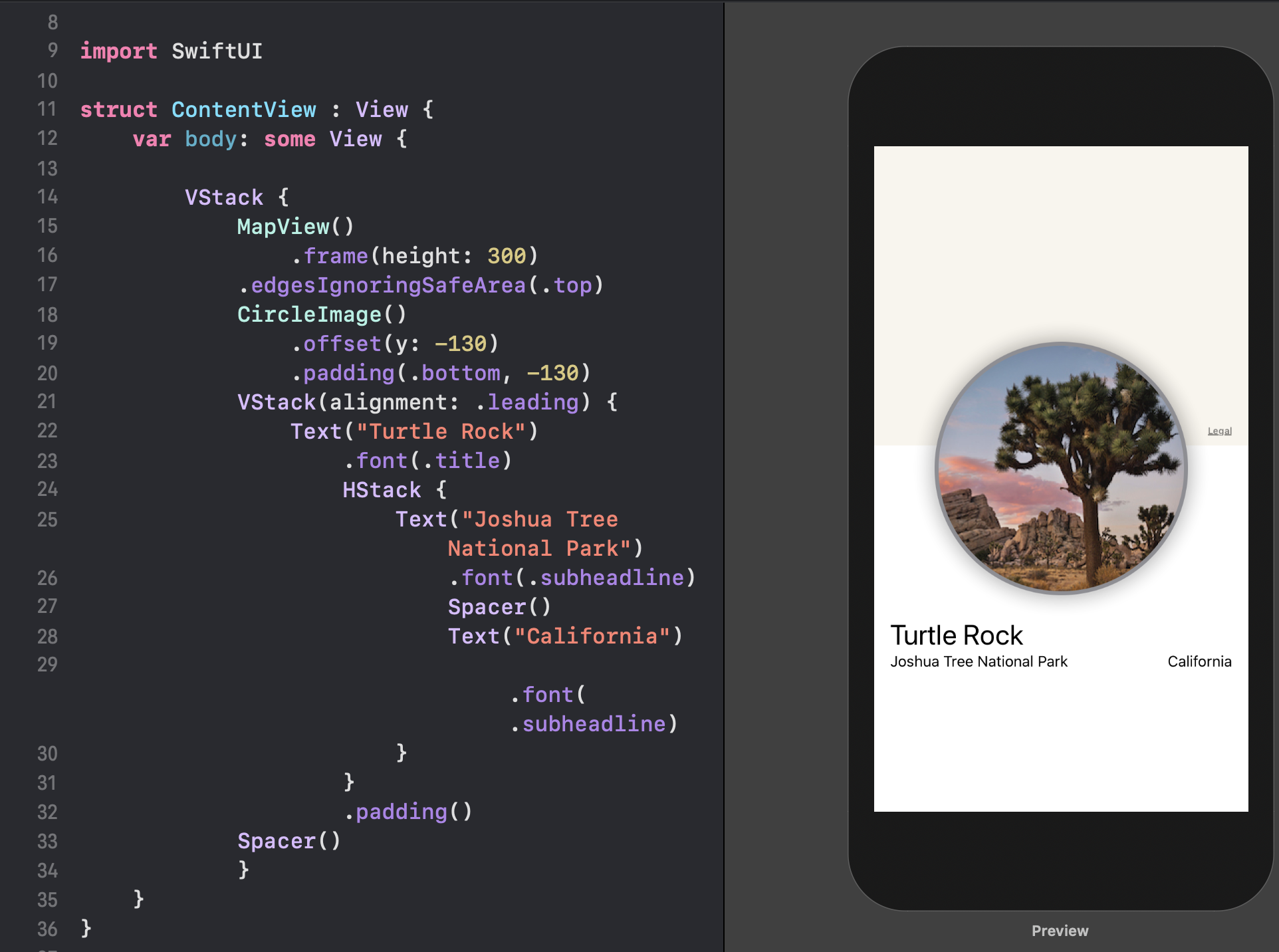Click the "Turtle Rock" string literal
Image resolution: width=1279 pixels, height=952 pixels.
pyautogui.click(x=441, y=431)
